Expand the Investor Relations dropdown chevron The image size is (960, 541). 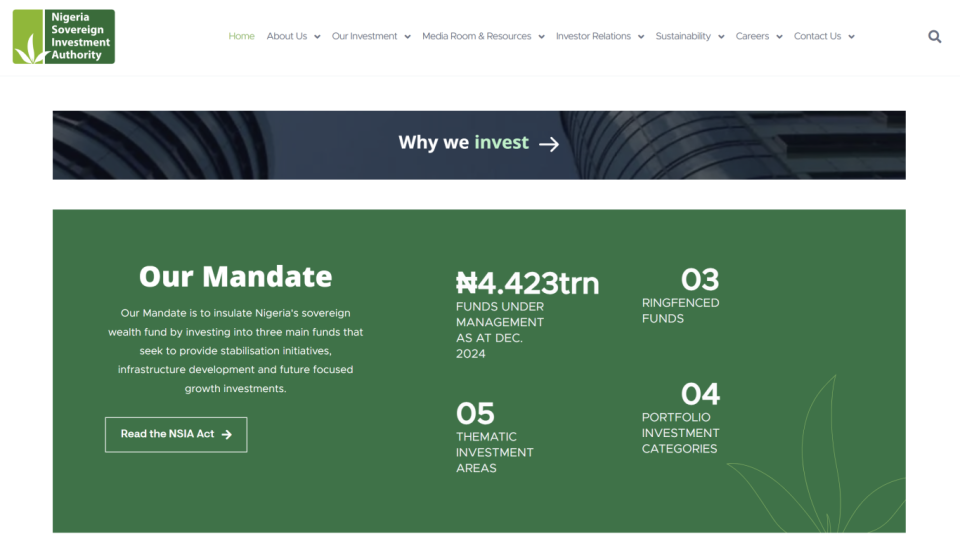click(641, 37)
